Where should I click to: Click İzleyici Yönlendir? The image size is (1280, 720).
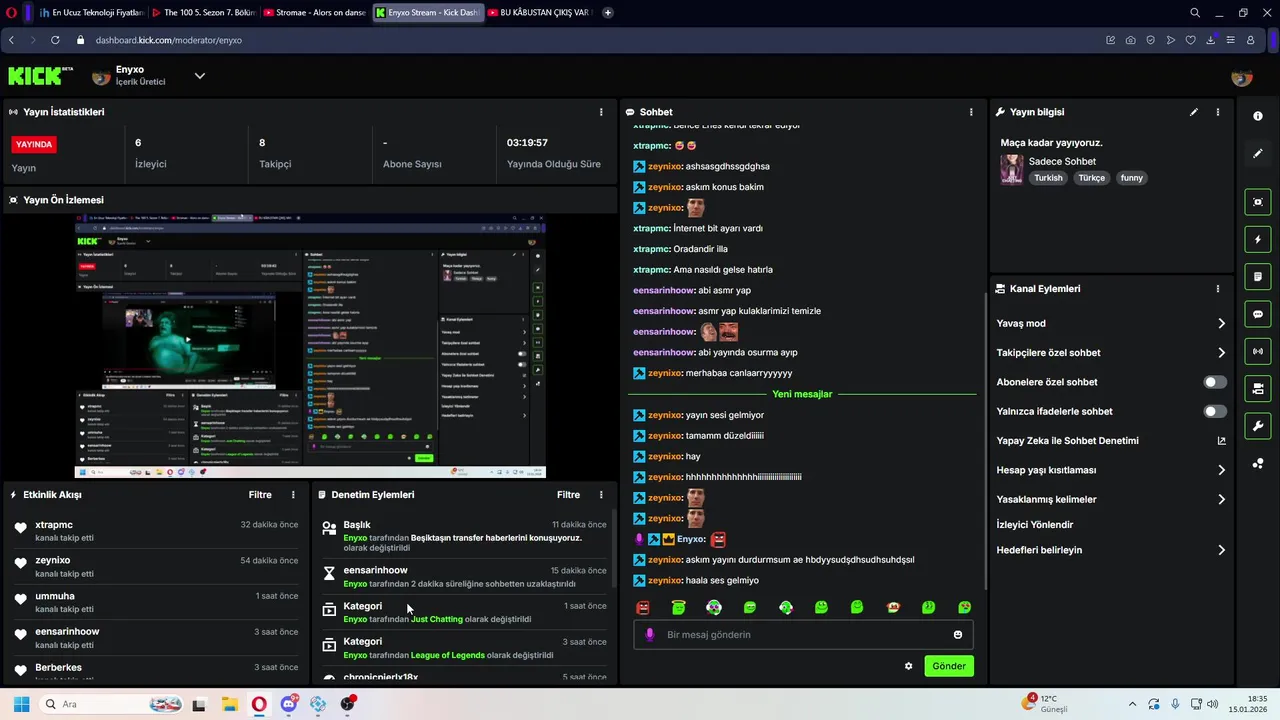pos(1035,525)
